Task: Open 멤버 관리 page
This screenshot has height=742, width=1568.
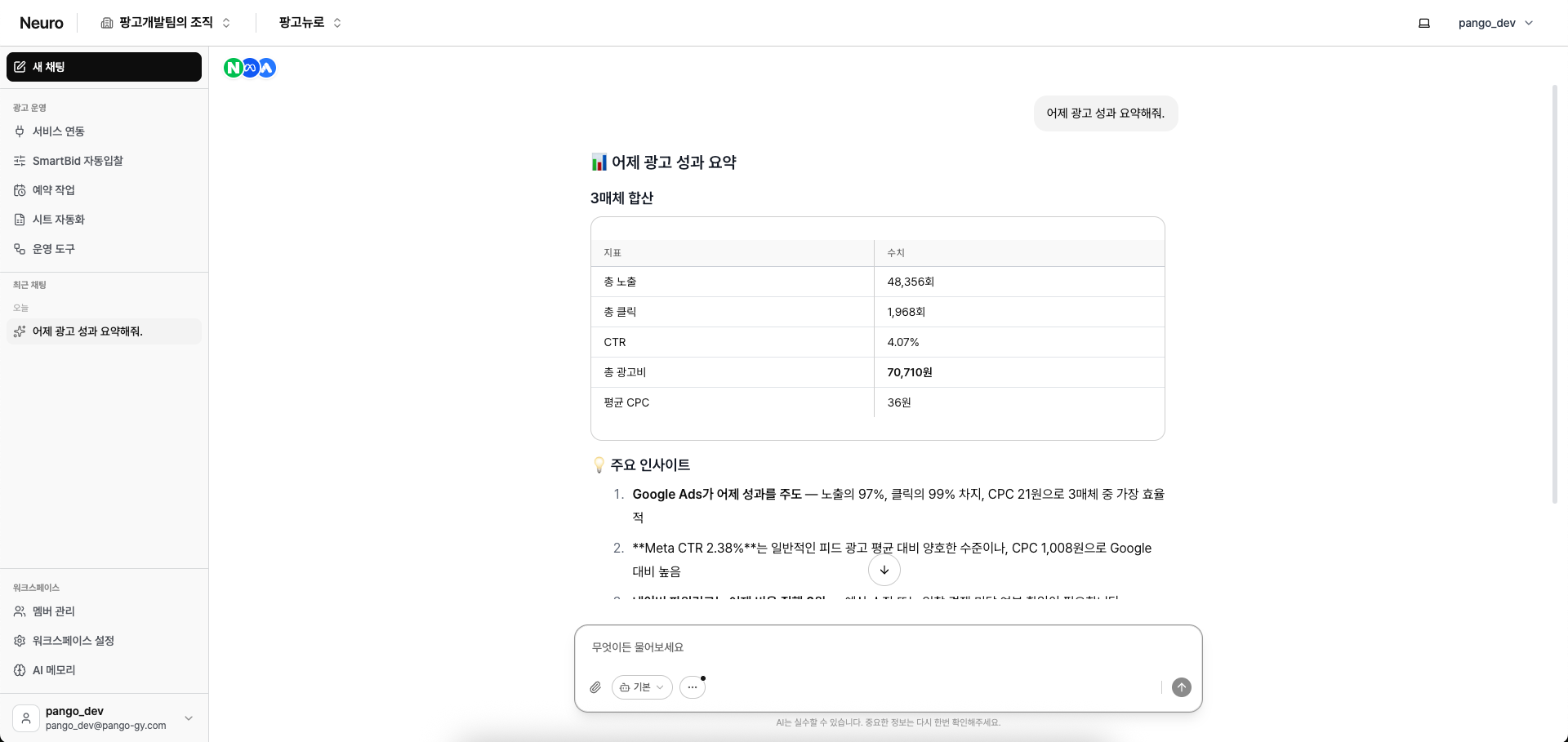Action: [x=104, y=611]
